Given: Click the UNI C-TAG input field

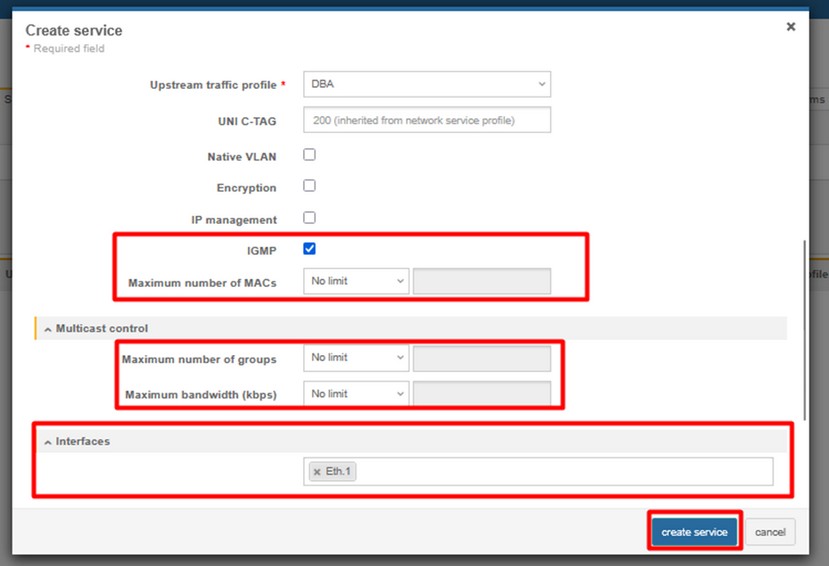Looking at the screenshot, I should [x=427, y=120].
